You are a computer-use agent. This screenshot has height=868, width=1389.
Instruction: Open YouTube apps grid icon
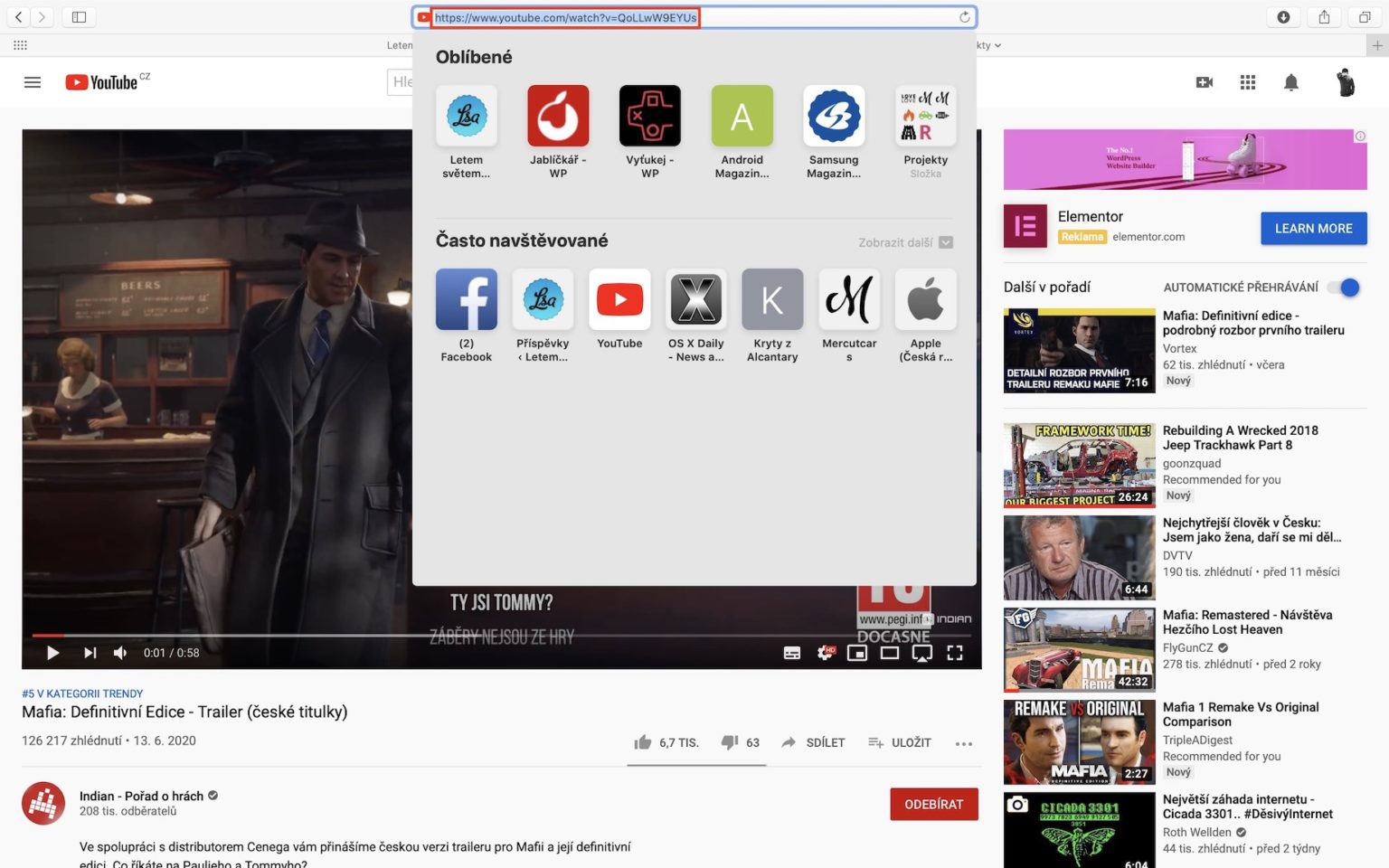click(x=1248, y=82)
